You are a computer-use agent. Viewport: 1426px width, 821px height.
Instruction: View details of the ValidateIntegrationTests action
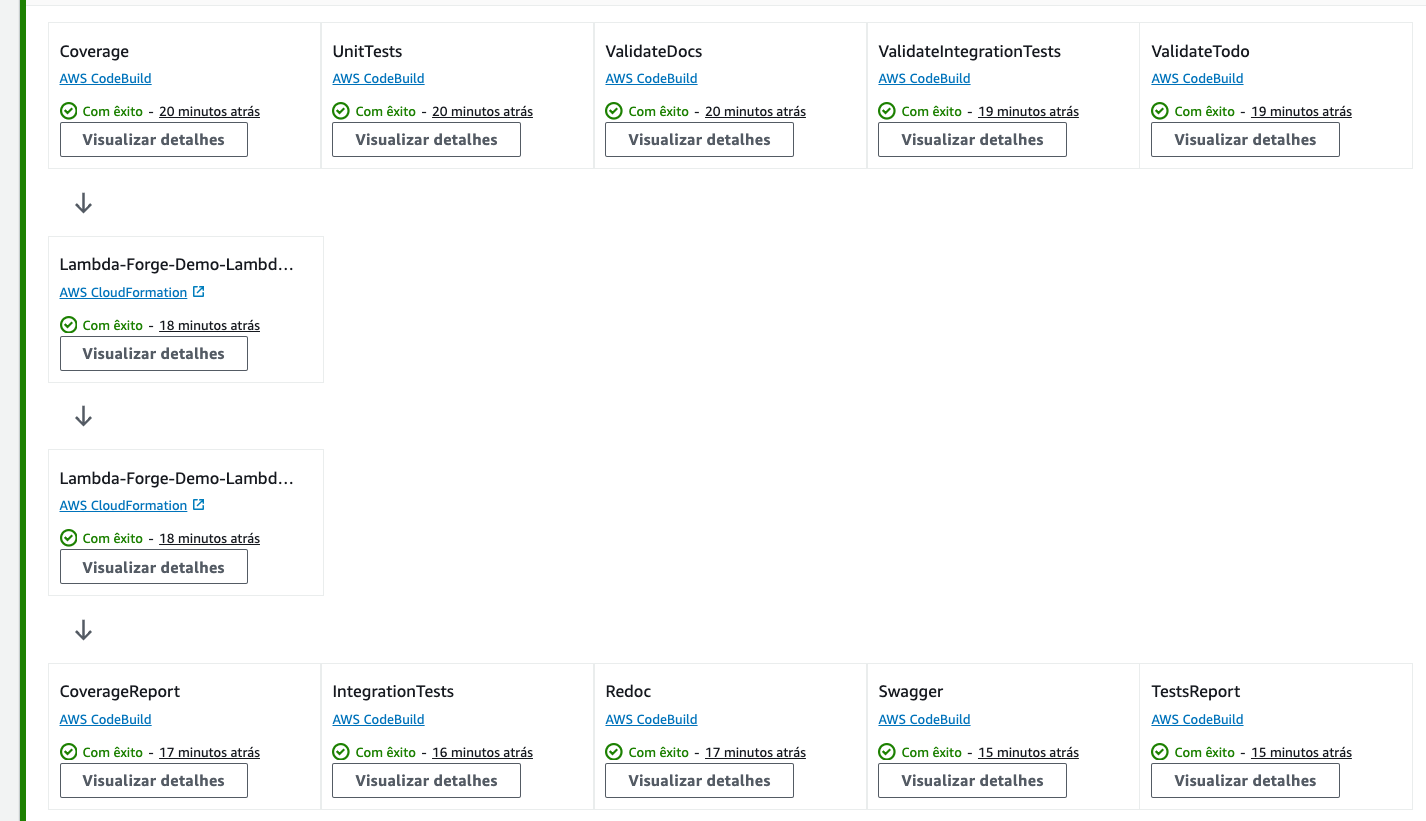click(x=972, y=140)
